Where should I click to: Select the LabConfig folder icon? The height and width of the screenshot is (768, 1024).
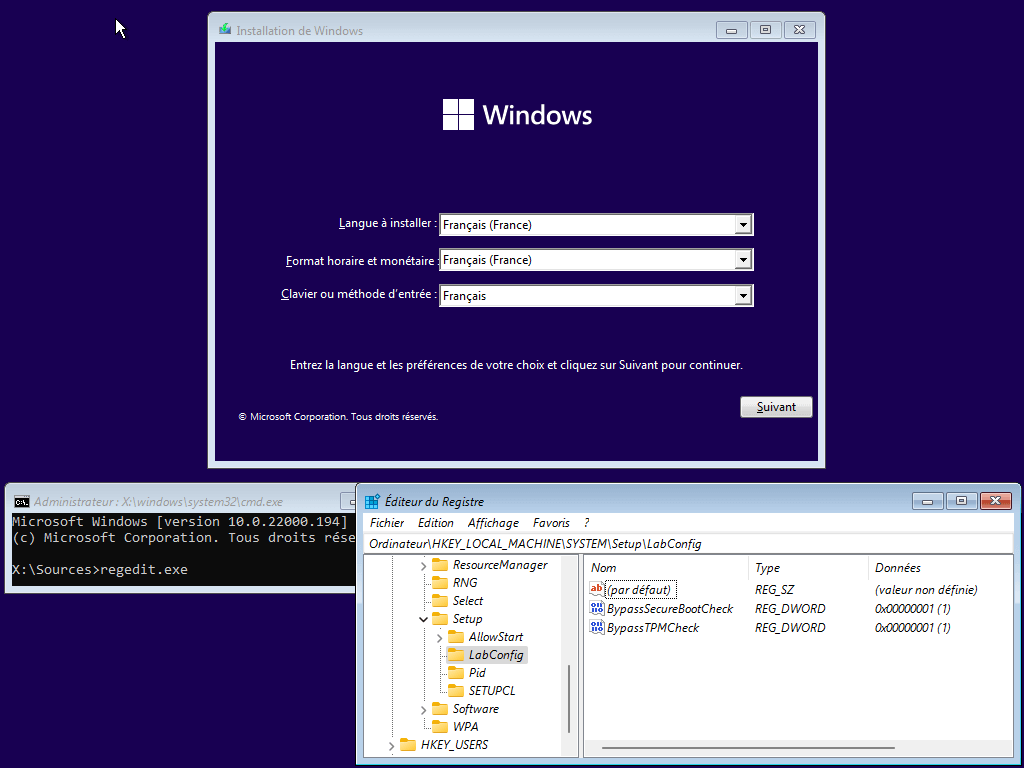pos(456,654)
